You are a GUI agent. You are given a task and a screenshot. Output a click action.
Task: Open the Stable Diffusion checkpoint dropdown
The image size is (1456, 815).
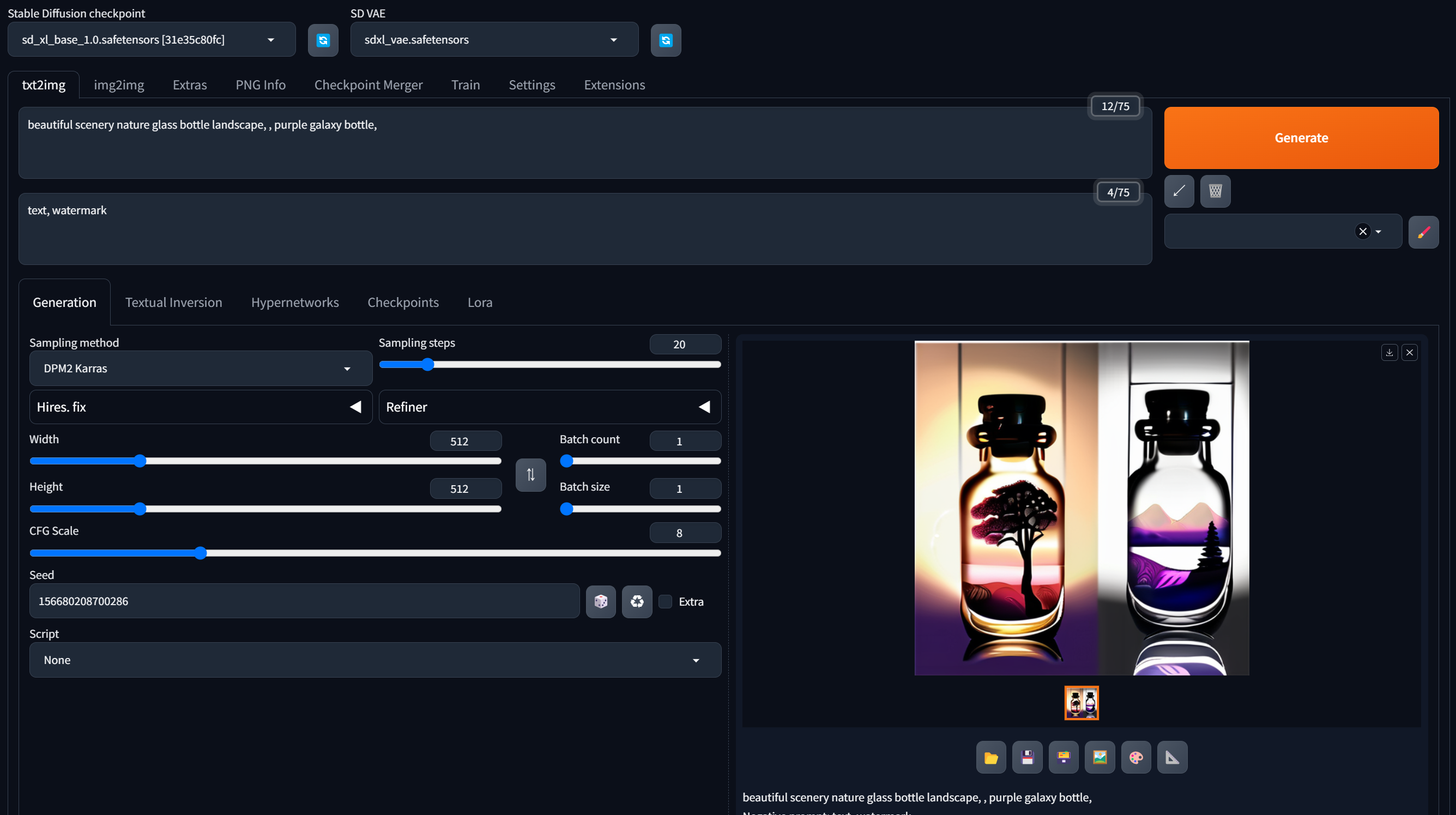pos(151,40)
